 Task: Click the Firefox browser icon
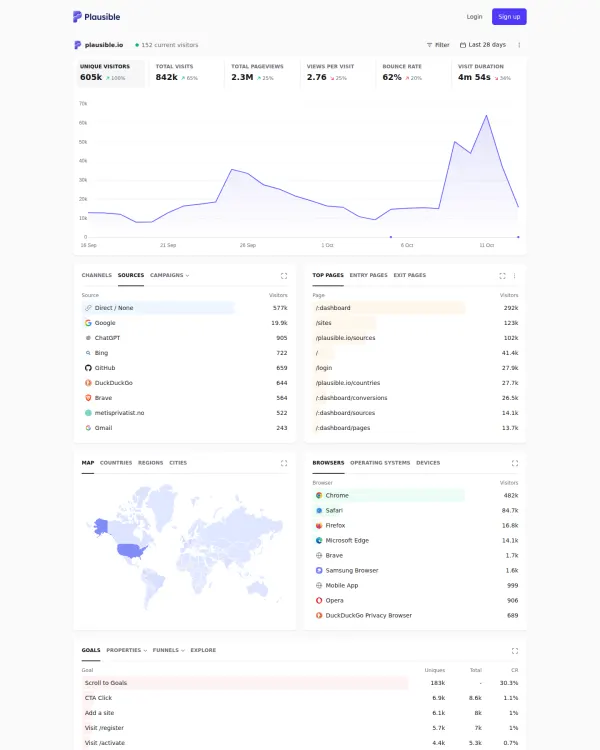click(319, 526)
